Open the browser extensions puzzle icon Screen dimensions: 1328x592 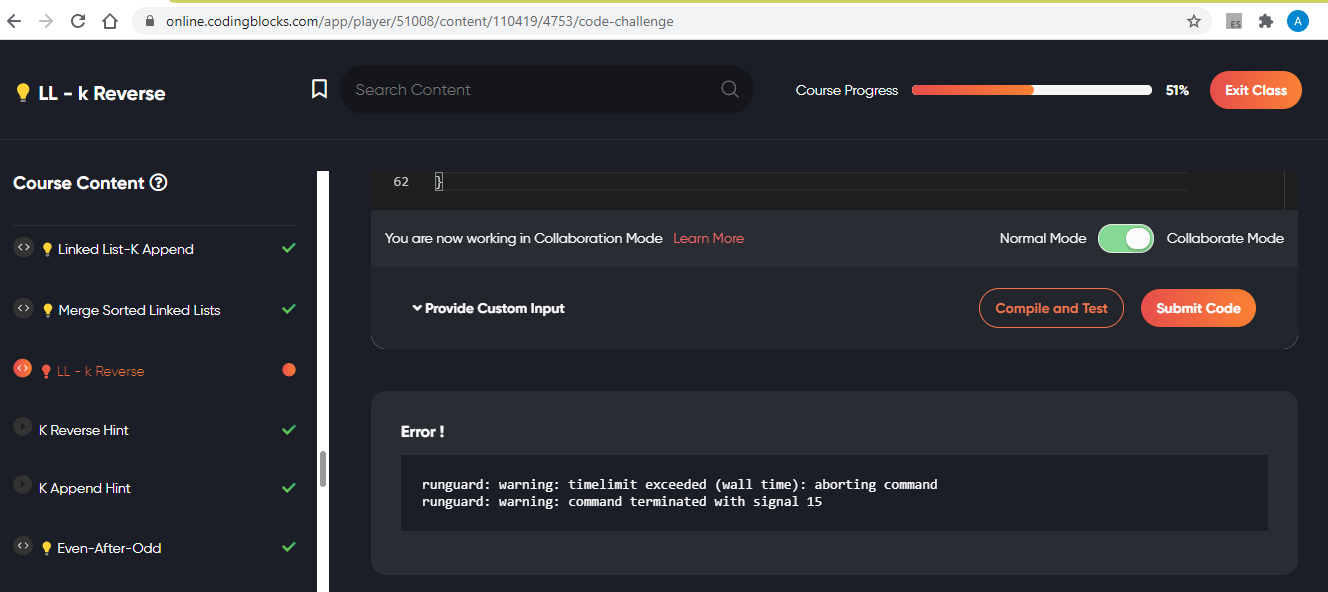(x=1265, y=21)
